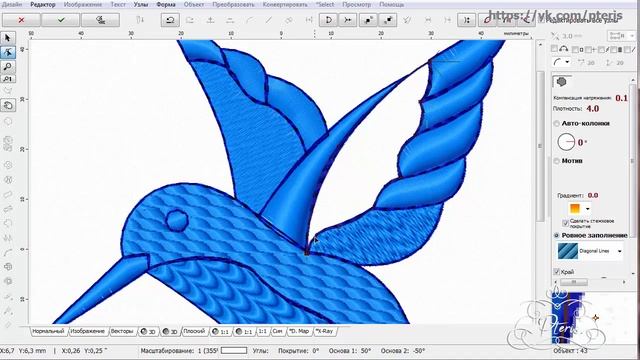Switch to the Плоский view tab

[x=194, y=331]
